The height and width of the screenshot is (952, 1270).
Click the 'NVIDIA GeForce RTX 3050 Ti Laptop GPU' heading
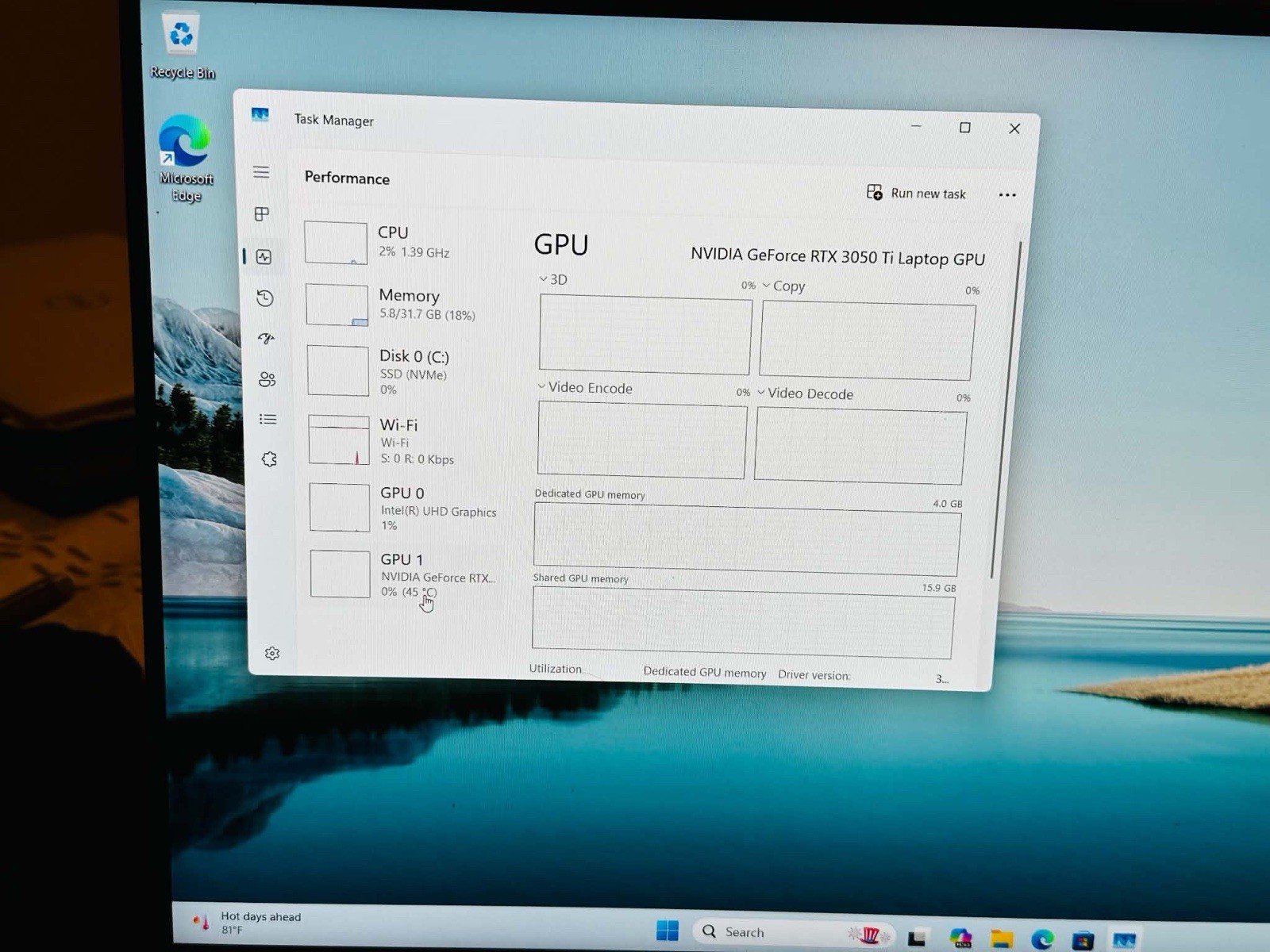(x=837, y=256)
